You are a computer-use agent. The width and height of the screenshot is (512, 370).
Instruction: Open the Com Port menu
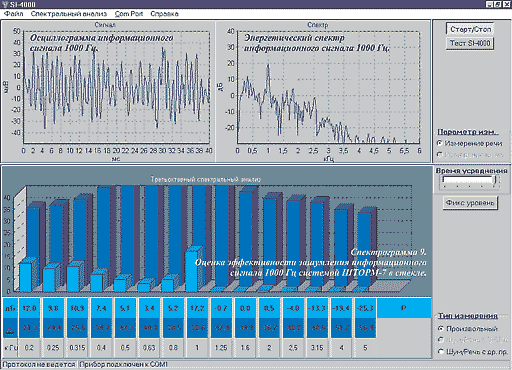point(129,14)
